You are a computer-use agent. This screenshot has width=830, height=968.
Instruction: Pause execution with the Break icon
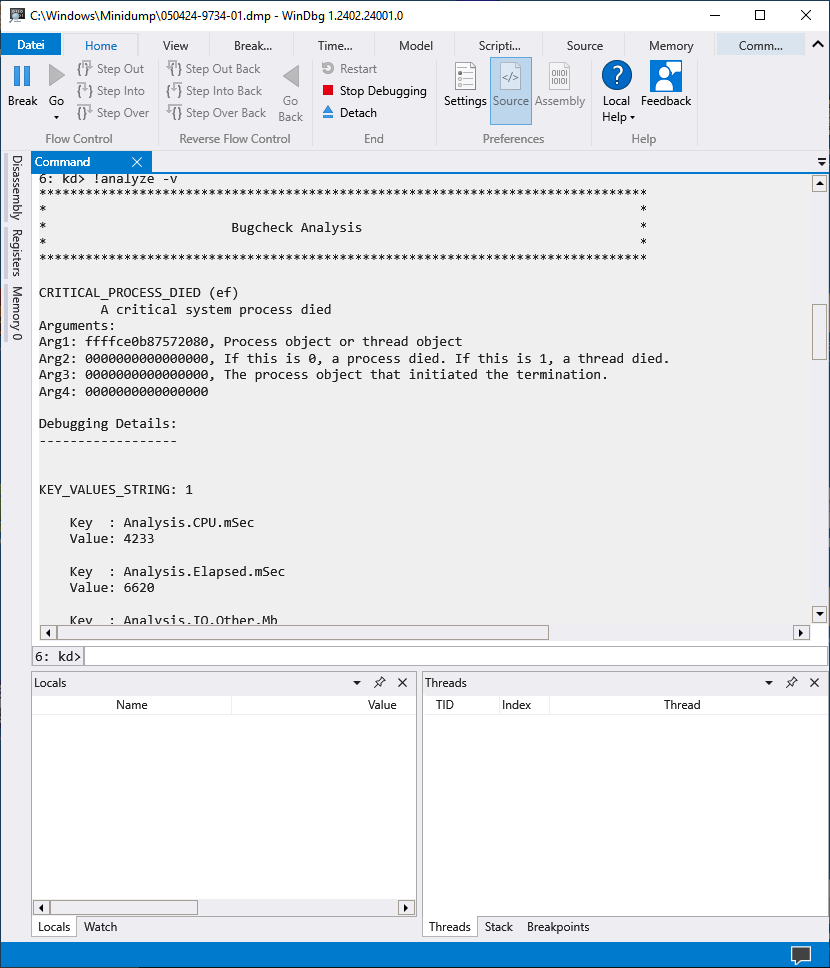pos(22,76)
